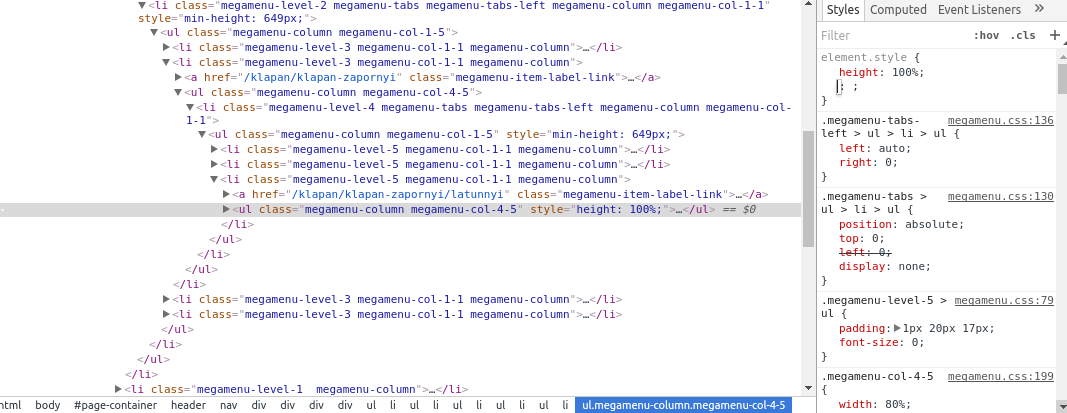Viewport: 1067px width, 413px height.
Task: Open megamenu.css:130 source link
Action: click(1000, 196)
